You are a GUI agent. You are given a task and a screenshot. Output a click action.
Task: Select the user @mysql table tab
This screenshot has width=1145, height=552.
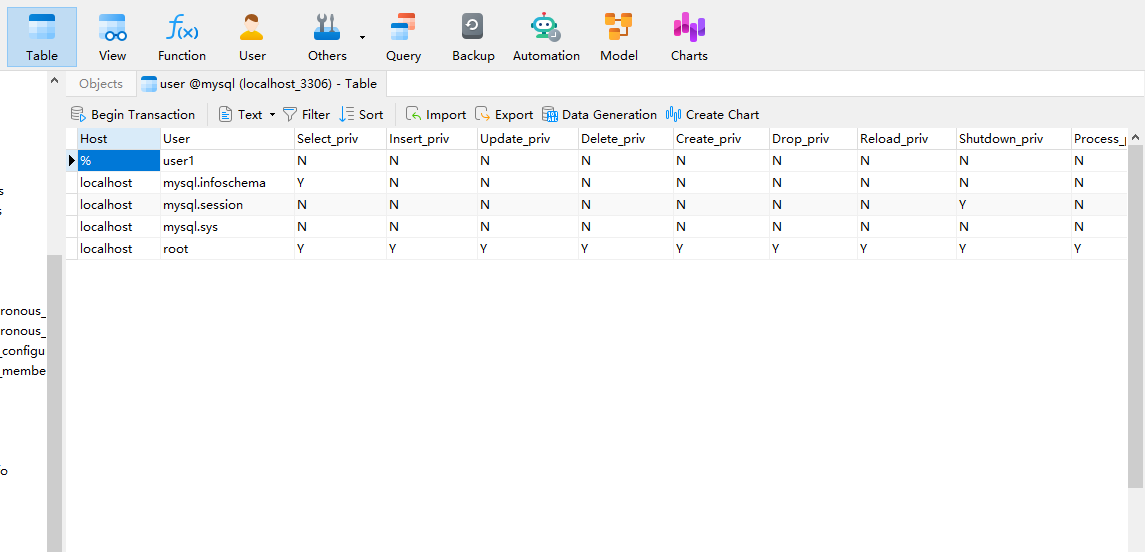coord(260,83)
